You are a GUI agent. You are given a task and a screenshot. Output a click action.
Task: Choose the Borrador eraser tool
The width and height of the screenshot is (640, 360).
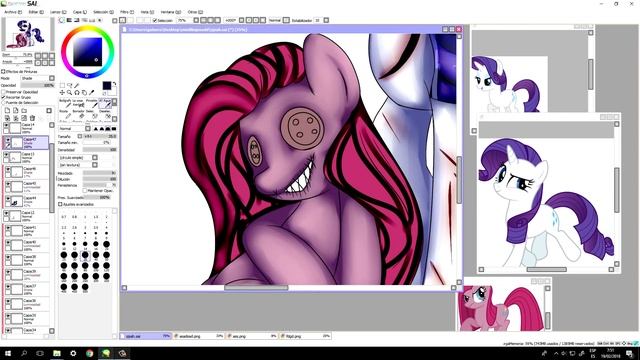(78, 115)
